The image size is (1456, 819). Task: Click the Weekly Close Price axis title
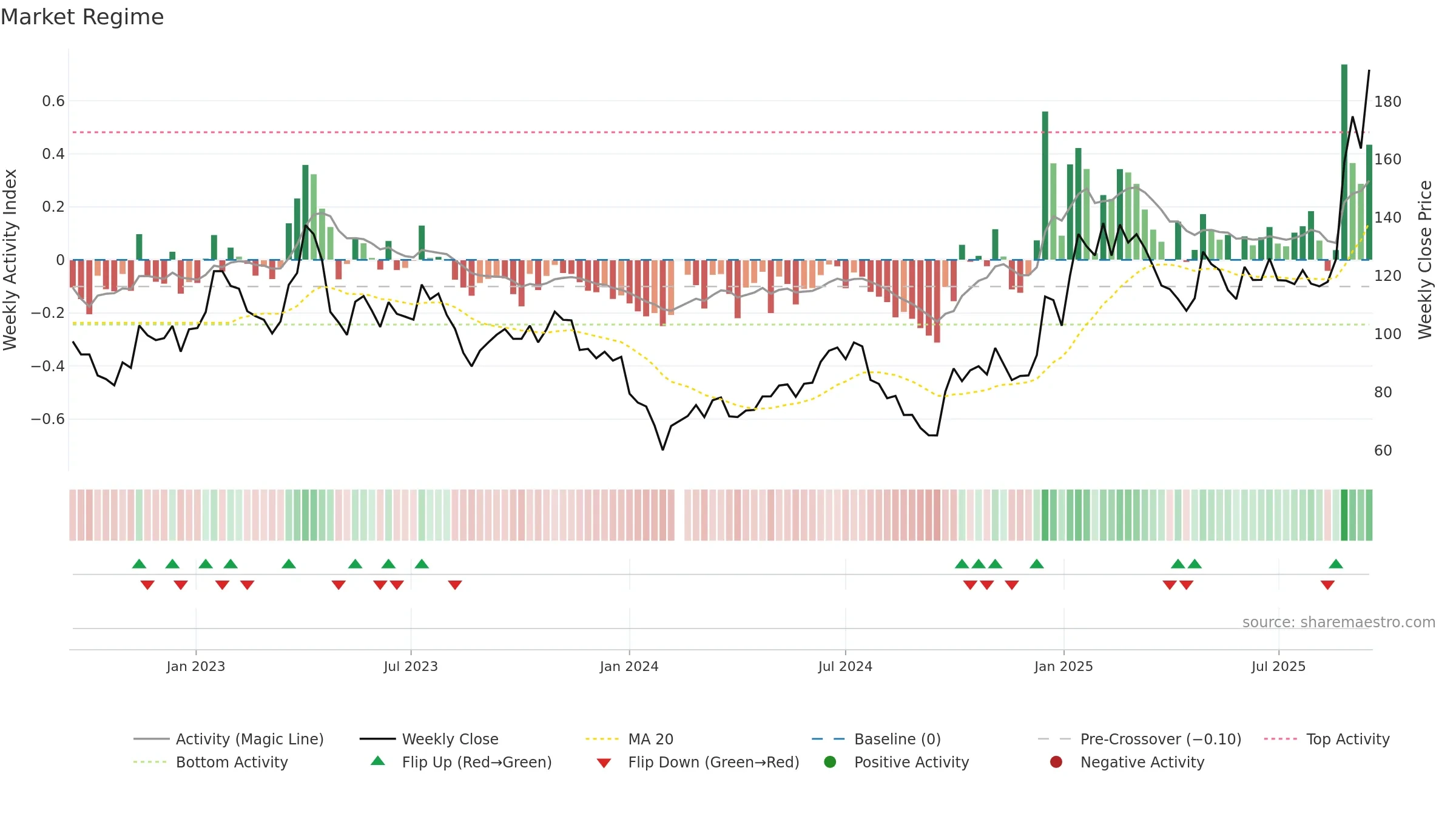[1424, 260]
